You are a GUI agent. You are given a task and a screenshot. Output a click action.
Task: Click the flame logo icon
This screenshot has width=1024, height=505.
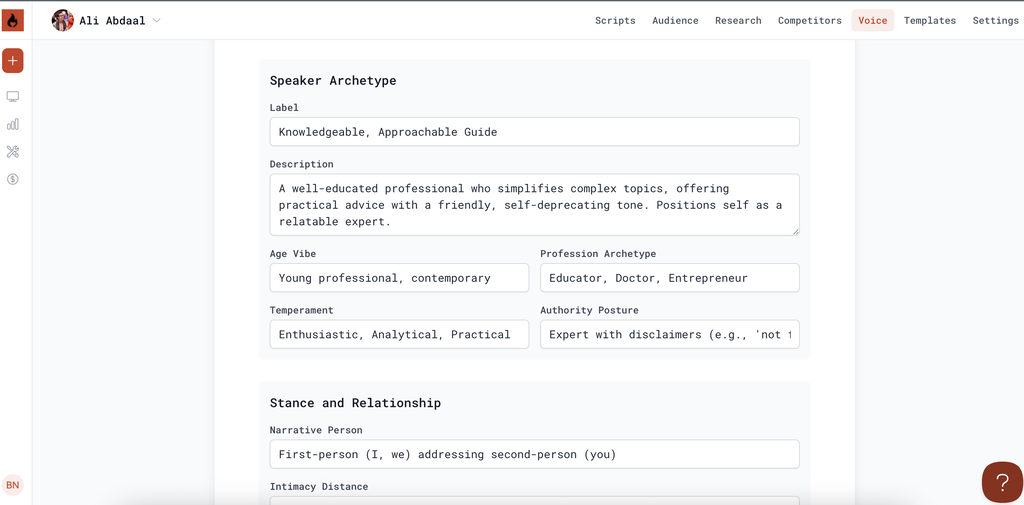(x=13, y=20)
